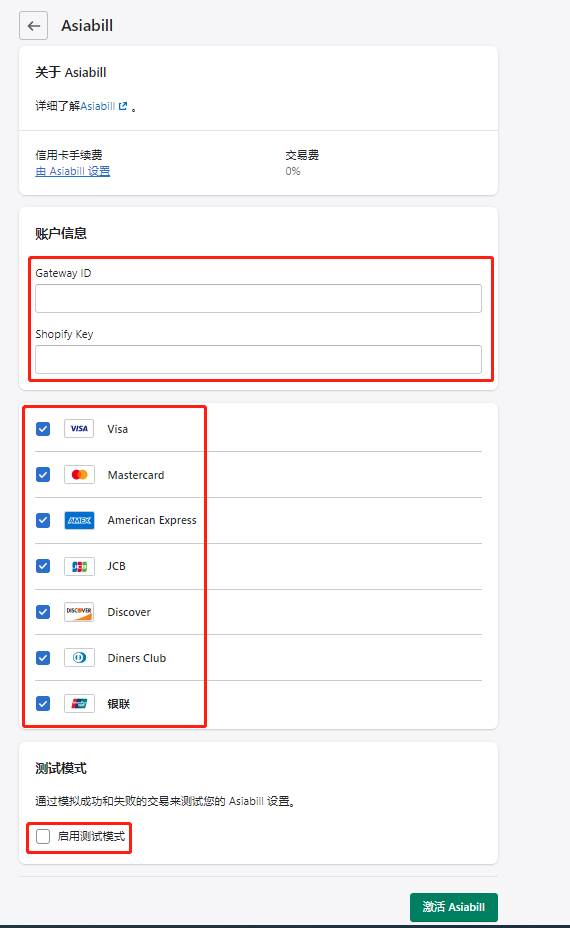Click the 激活 Asiabill button
This screenshot has height=928, width=570.
pyautogui.click(x=453, y=907)
